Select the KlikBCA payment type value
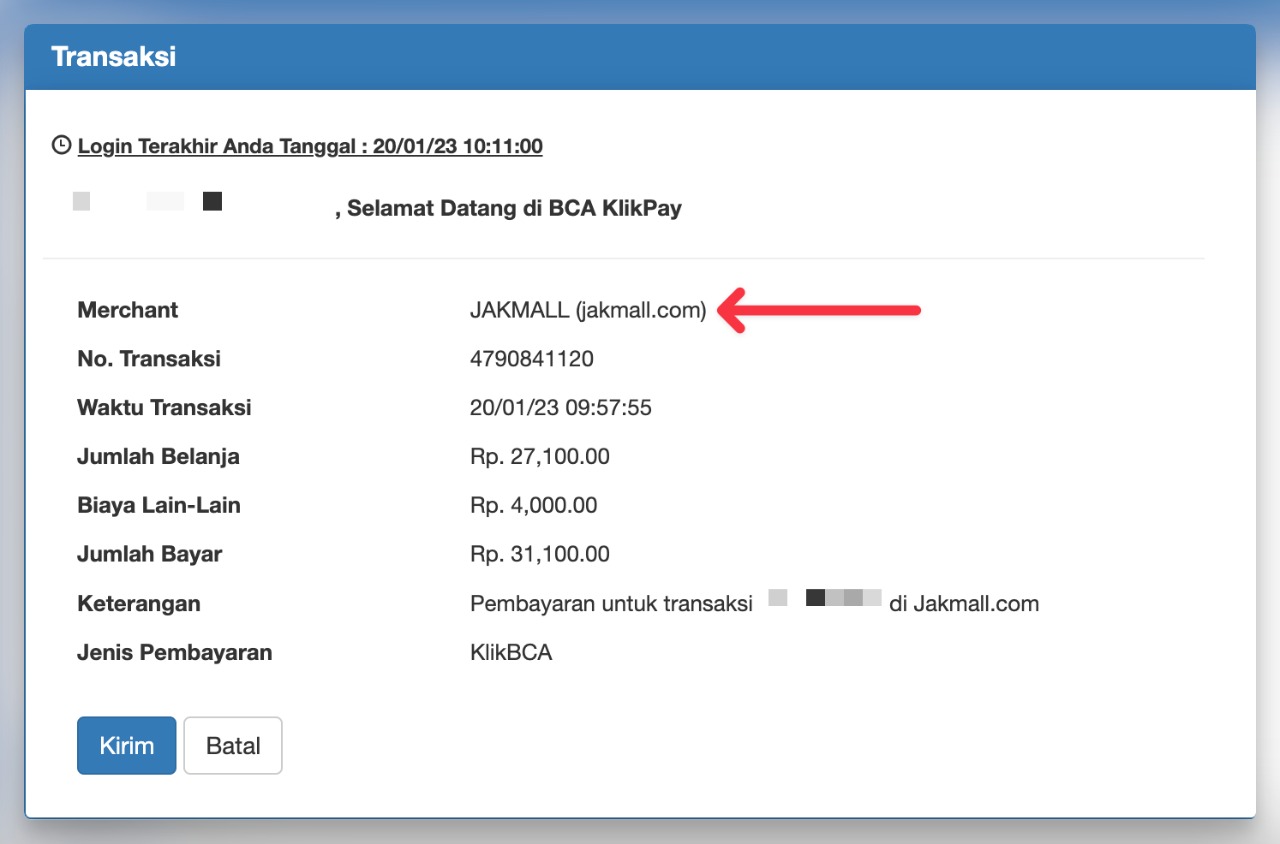Screen dimensions: 1280x844 pos(511,653)
